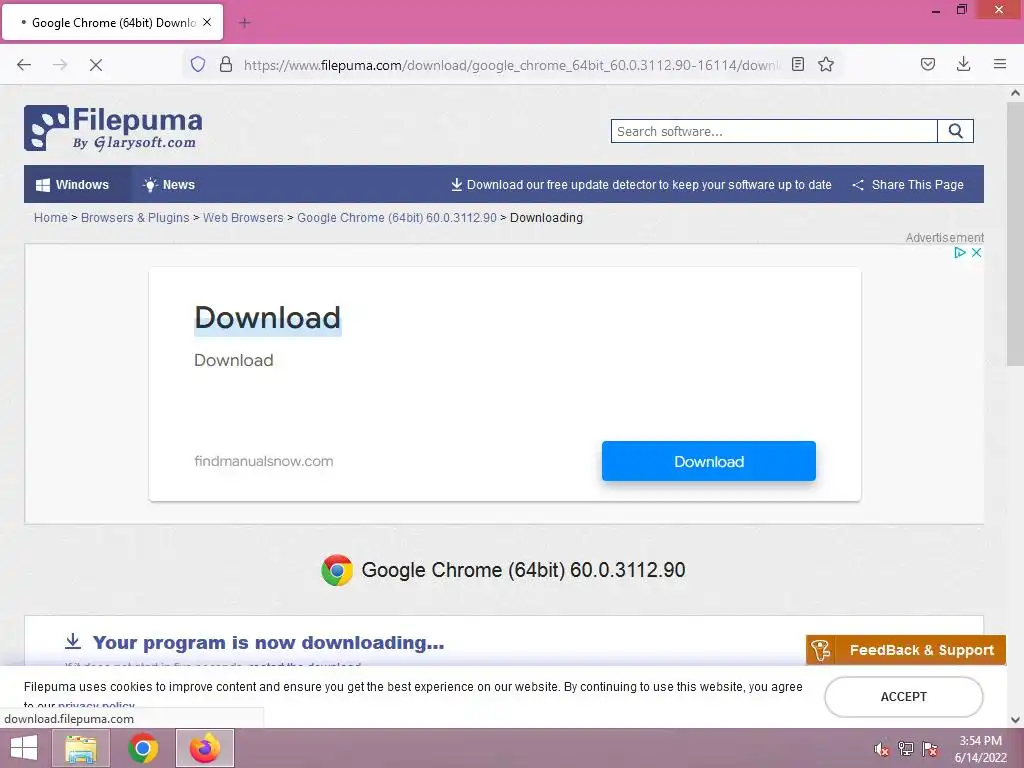
Task: View site security via the padlock icon
Action: (226, 64)
